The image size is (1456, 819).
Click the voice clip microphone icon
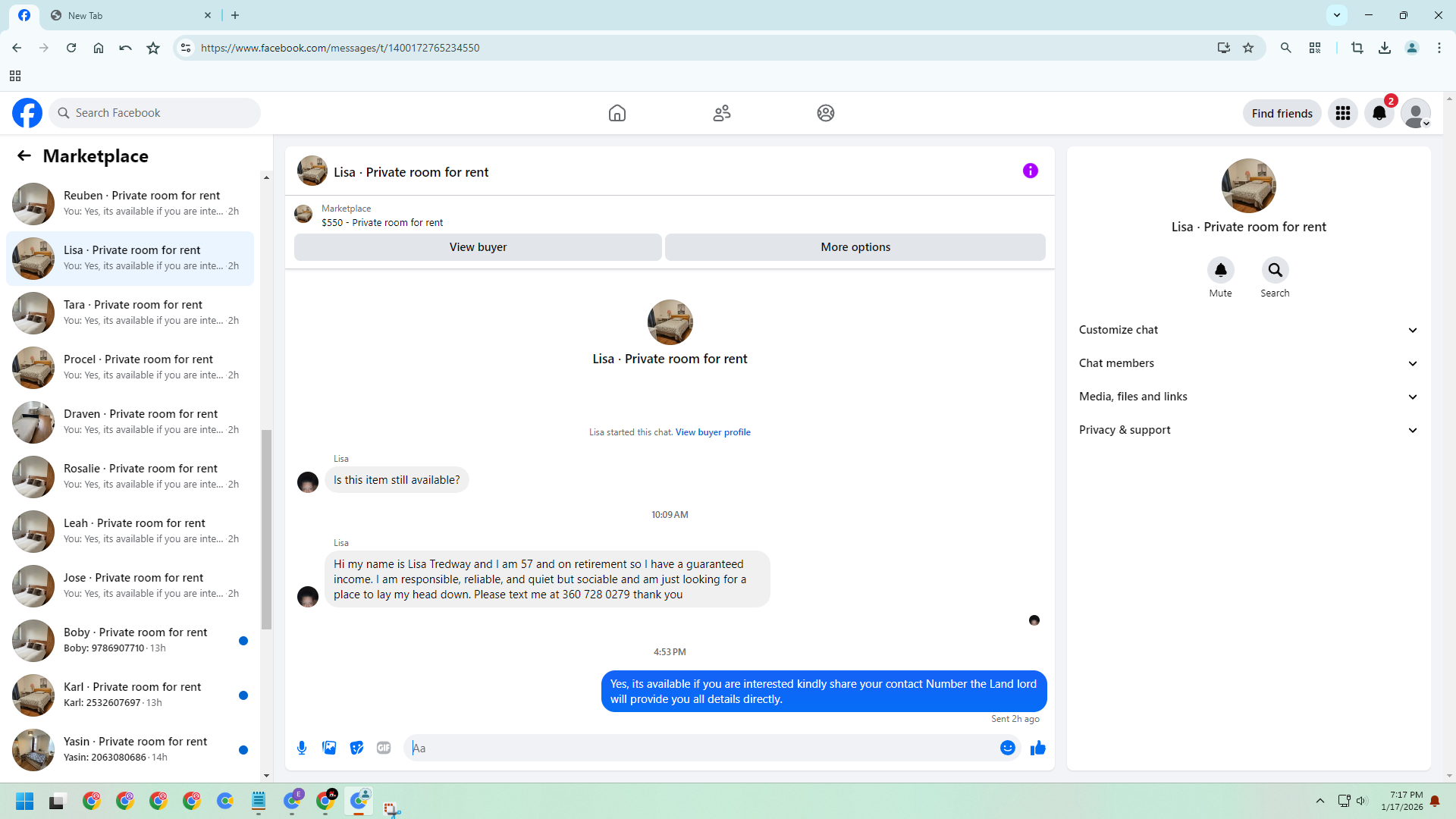(x=302, y=748)
